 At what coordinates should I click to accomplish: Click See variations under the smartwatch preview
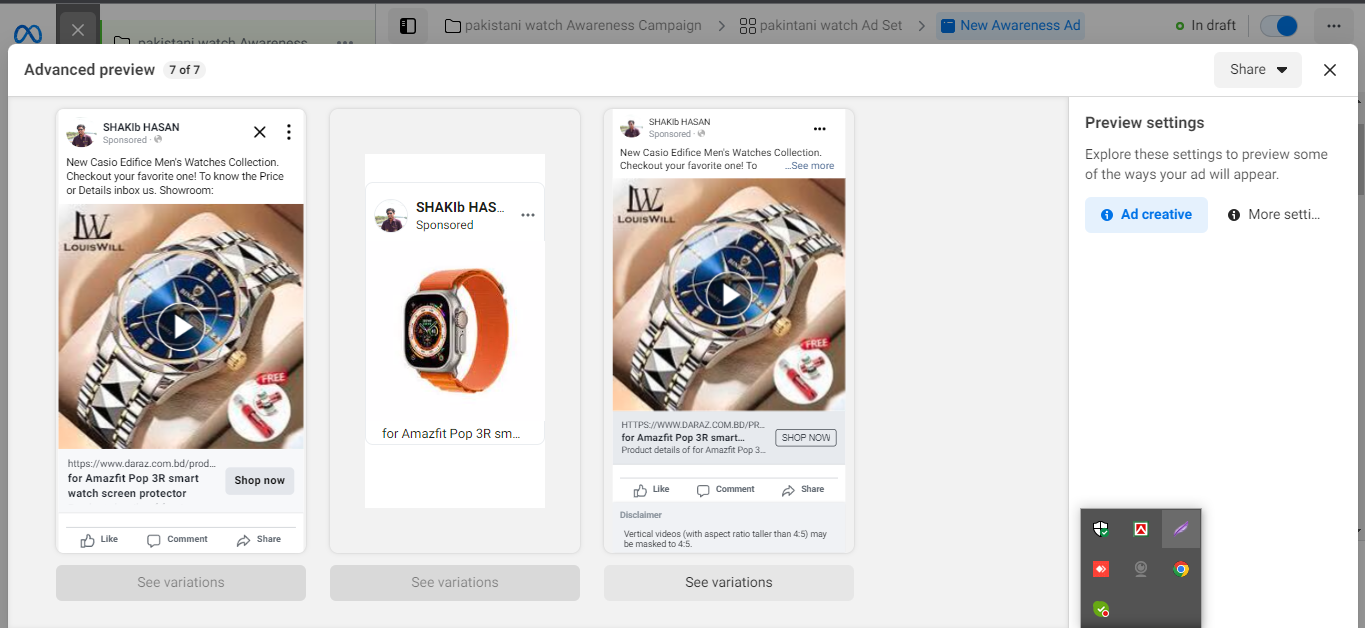coord(455,583)
